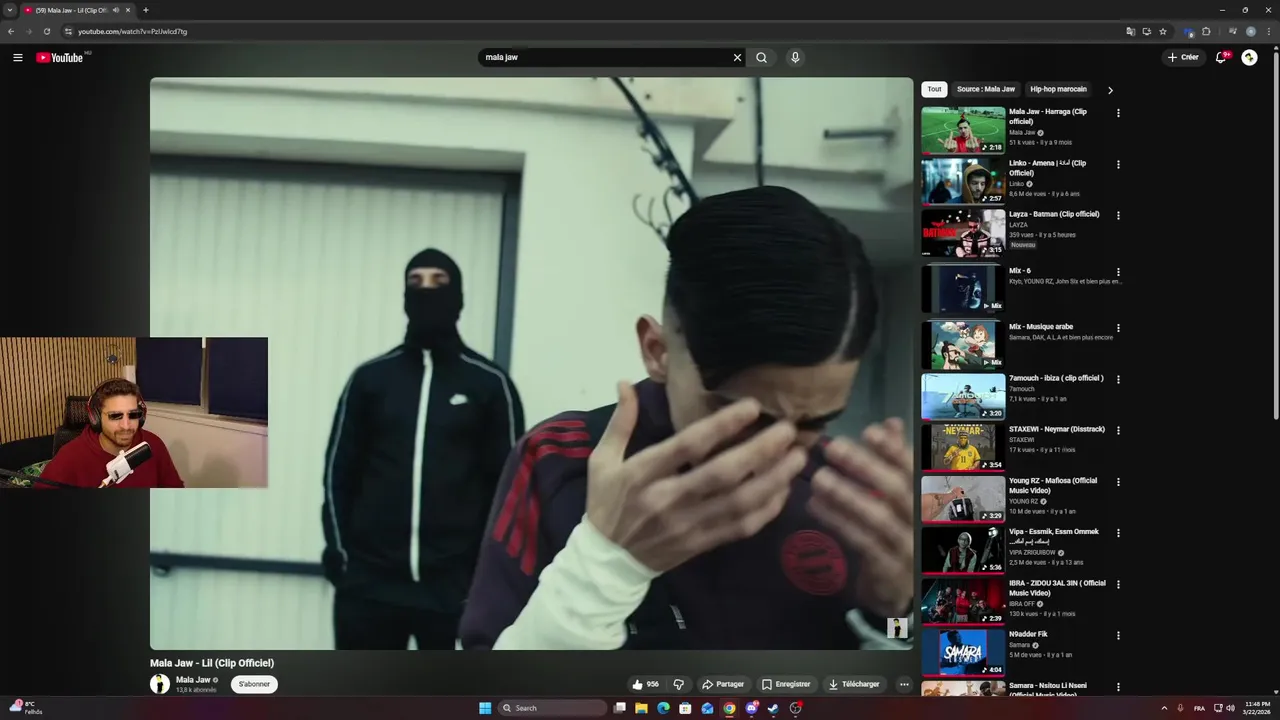Save video using Enregistrer

pos(786,684)
